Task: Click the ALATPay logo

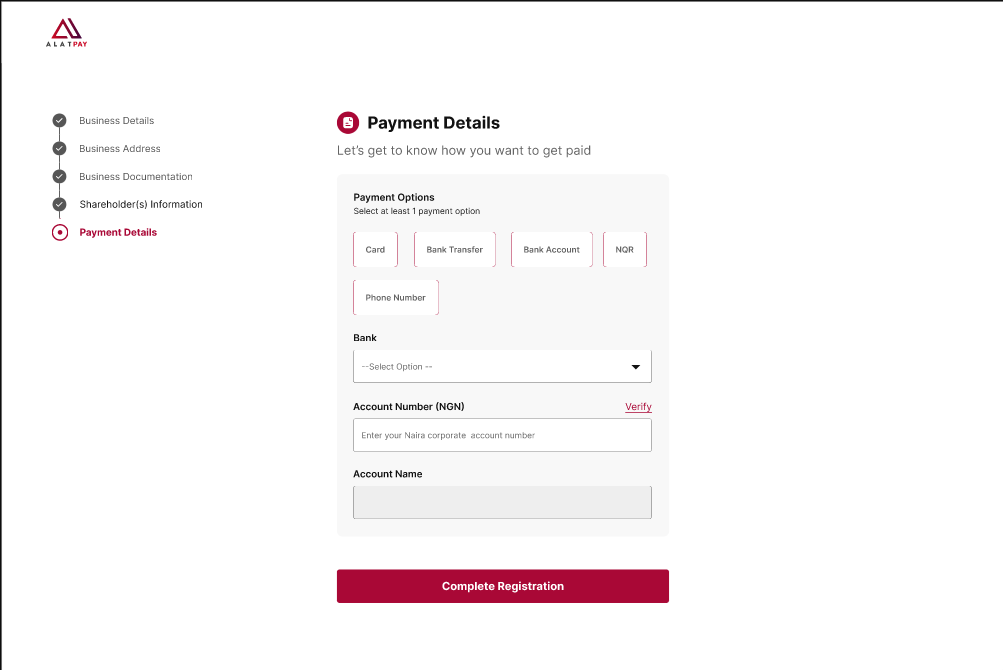Action: pos(67,33)
